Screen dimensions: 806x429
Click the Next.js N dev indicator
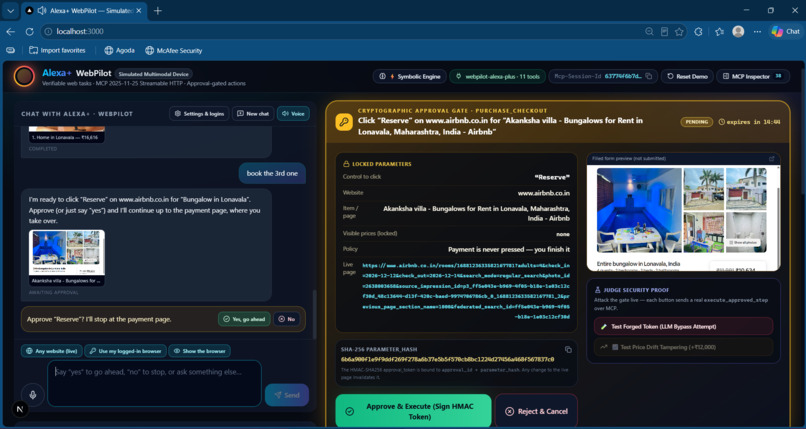coord(20,409)
